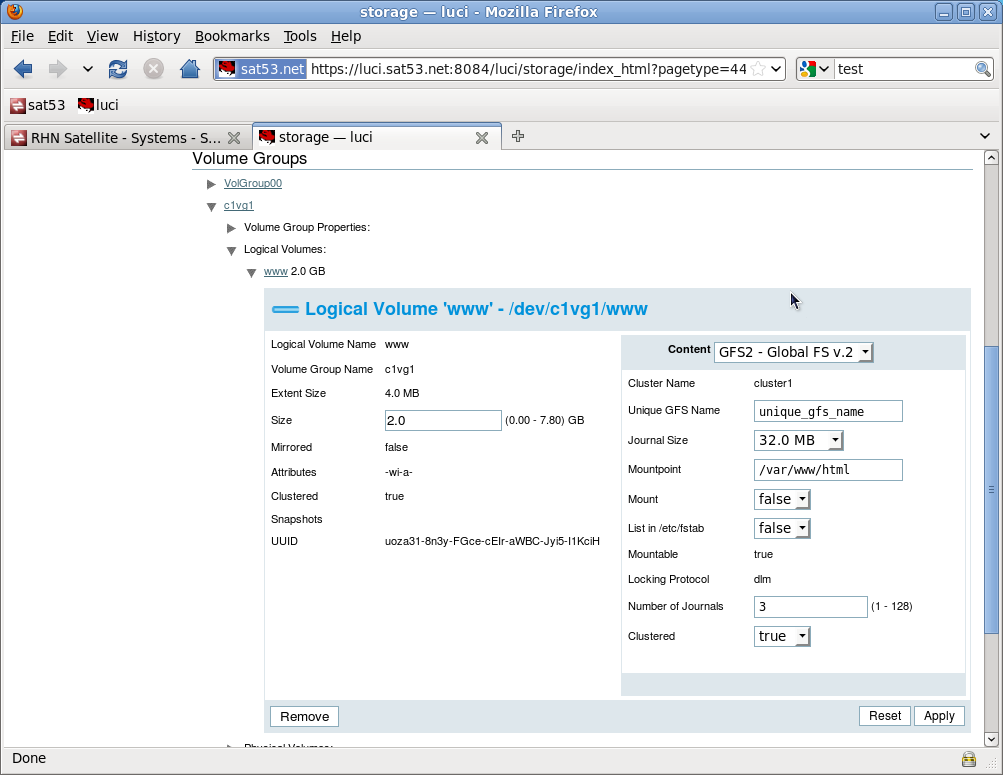The image size is (1003, 775).
Task: Change the Clustered true selector
Action: (782, 636)
